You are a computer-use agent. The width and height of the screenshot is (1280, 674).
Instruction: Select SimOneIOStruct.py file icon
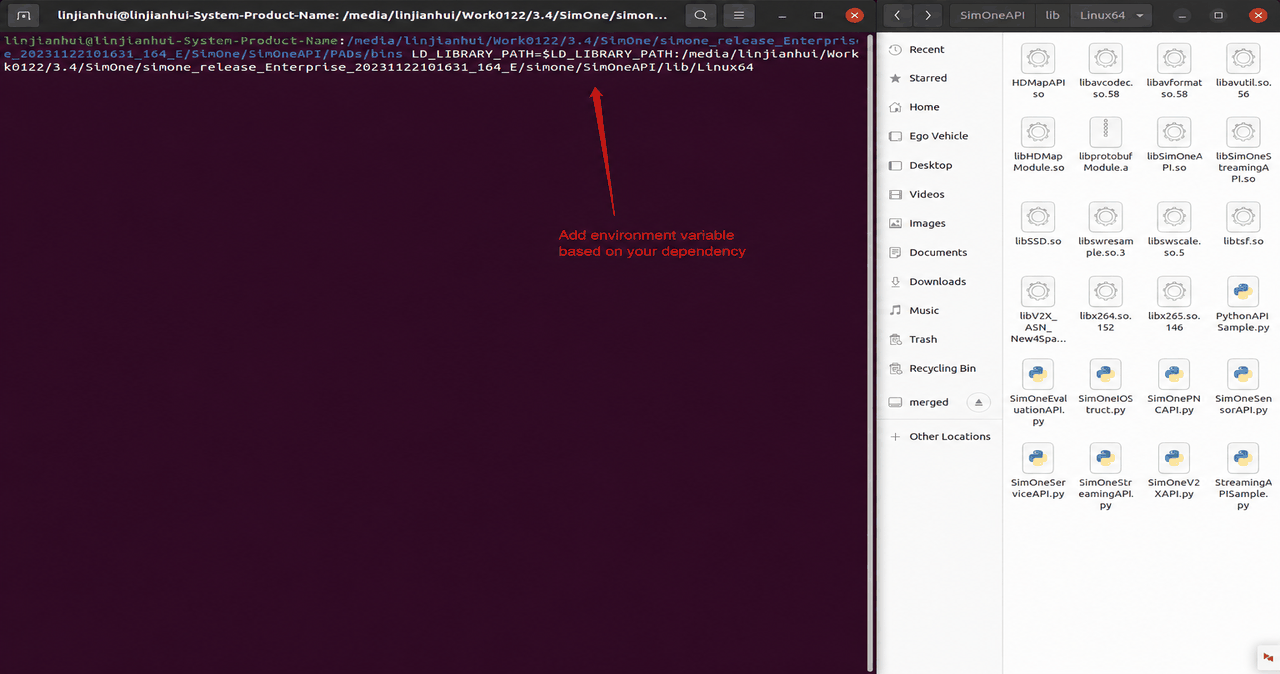coord(1106,375)
